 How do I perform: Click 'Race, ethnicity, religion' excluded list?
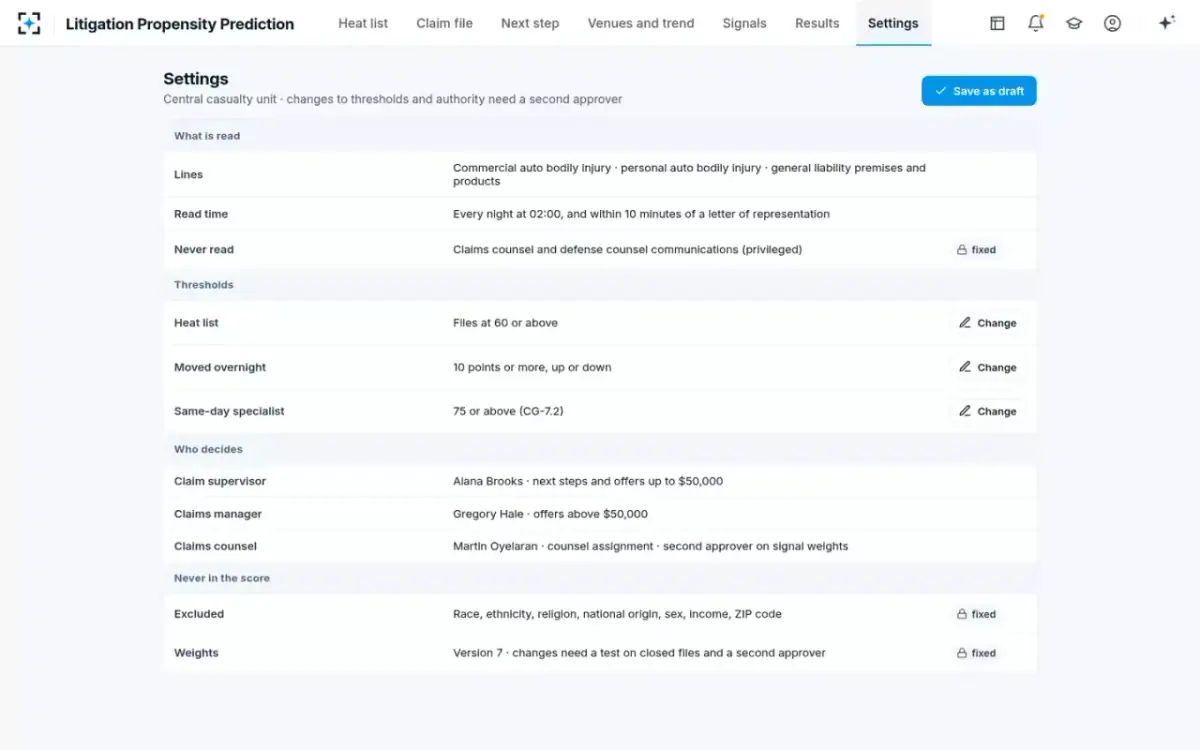[617, 614]
